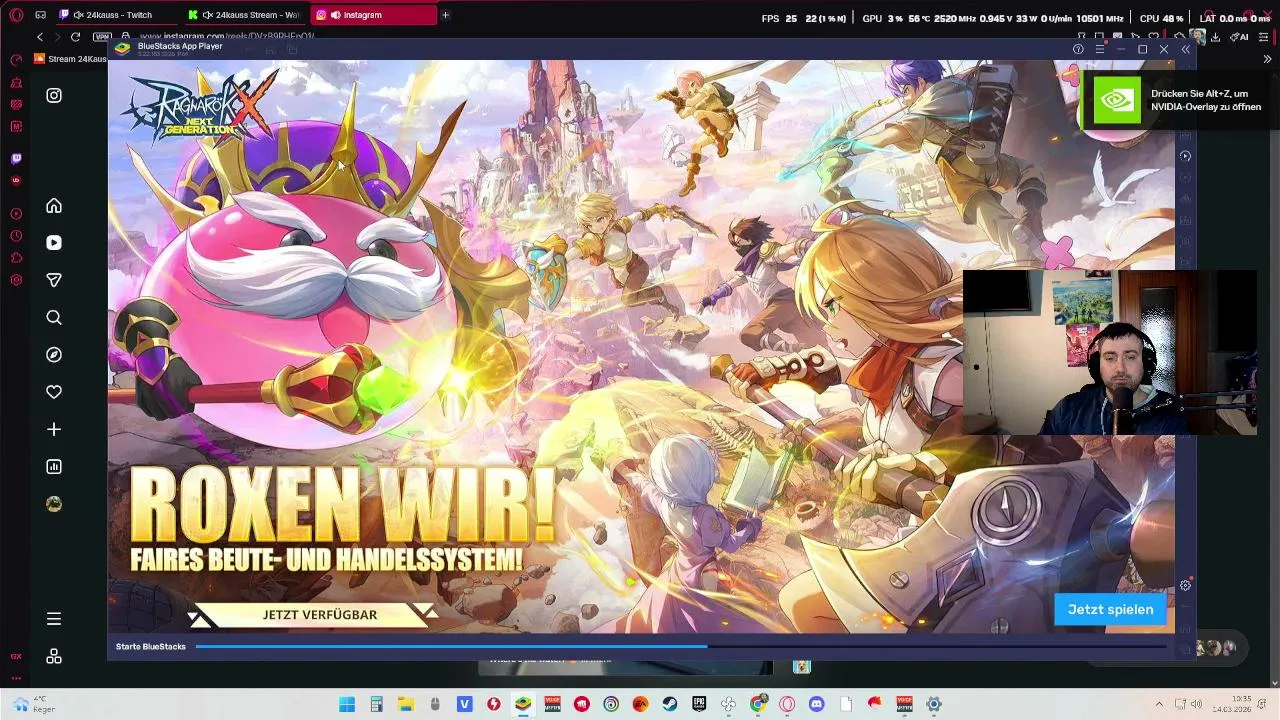The height and width of the screenshot is (720, 1280).
Task: Switch to the 24kauss Stream Kick tab
Action: [x=246, y=15]
